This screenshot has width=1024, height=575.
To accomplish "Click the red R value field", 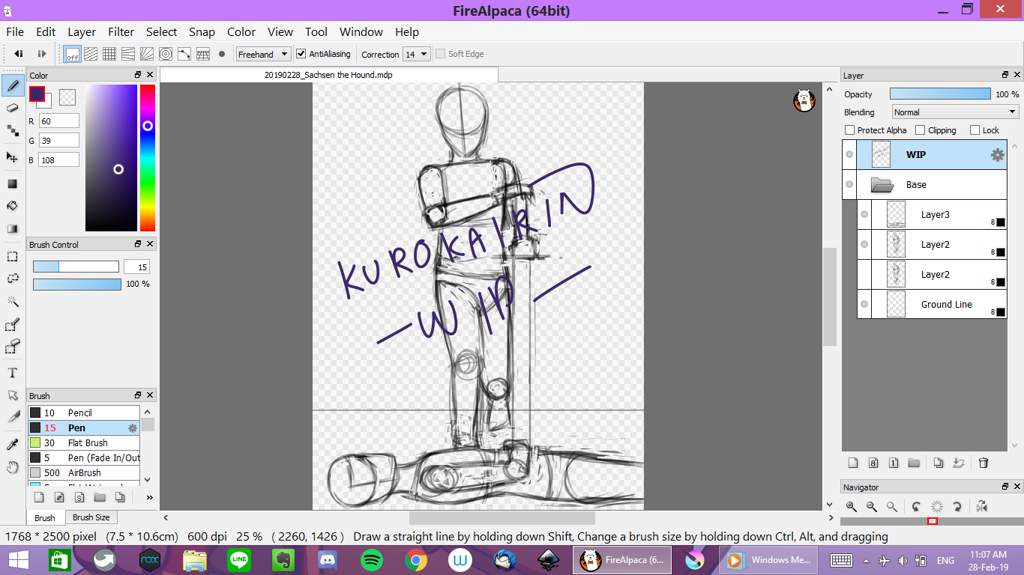I will point(59,121).
